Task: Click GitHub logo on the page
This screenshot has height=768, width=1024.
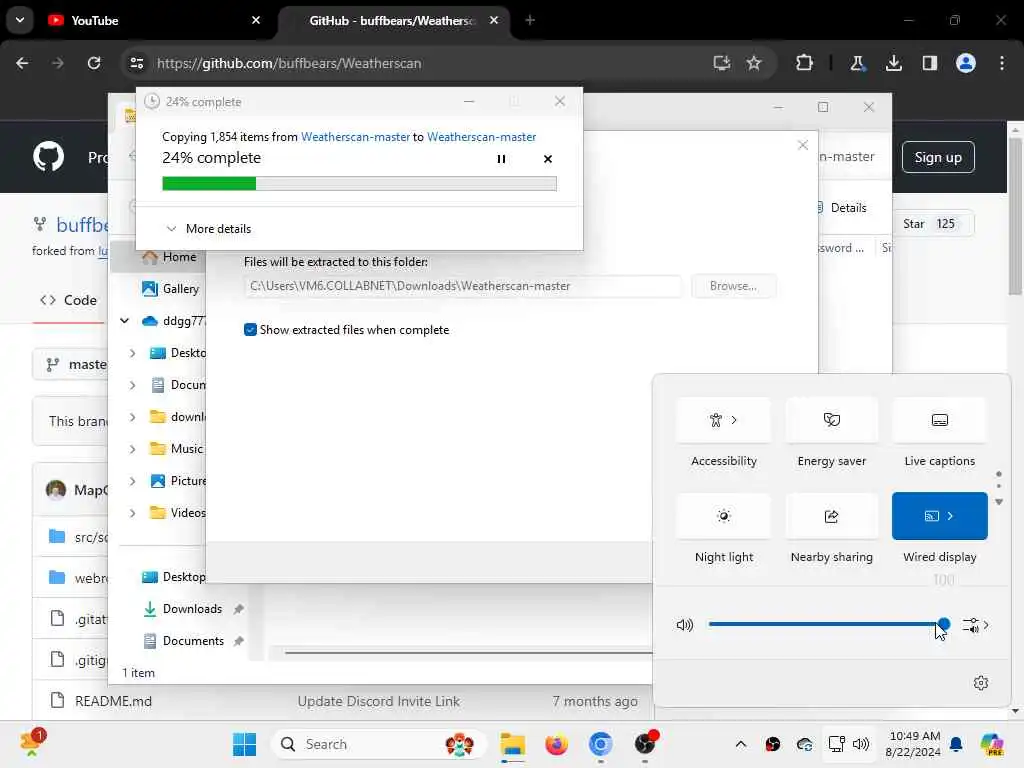Action: click(48, 157)
